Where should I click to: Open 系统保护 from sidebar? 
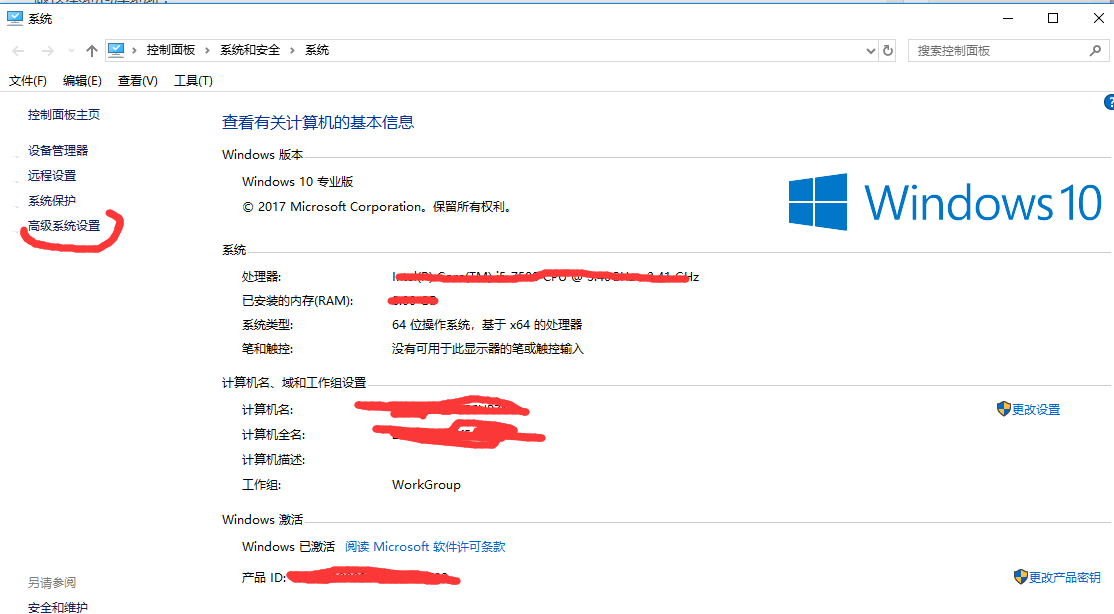pyautogui.click(x=52, y=200)
